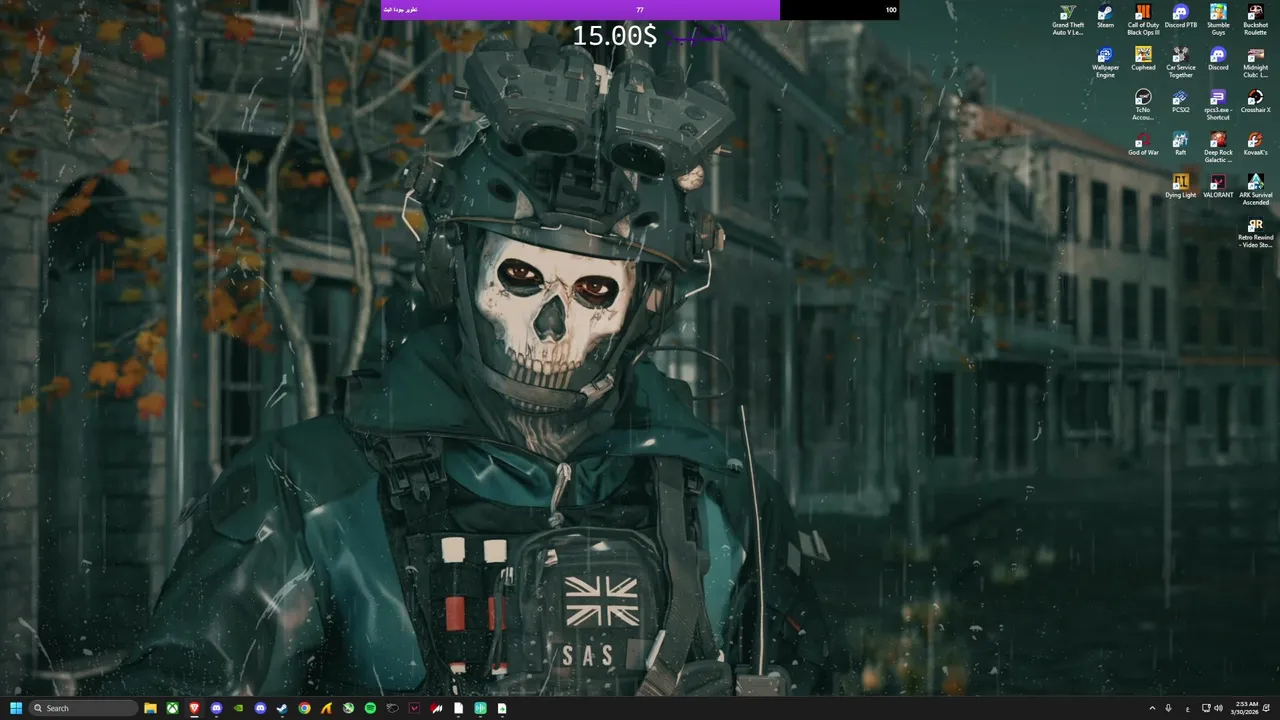1280x720 pixels.
Task: Select the TcNo Account Switcher desktop icon
Action: pos(1143,104)
